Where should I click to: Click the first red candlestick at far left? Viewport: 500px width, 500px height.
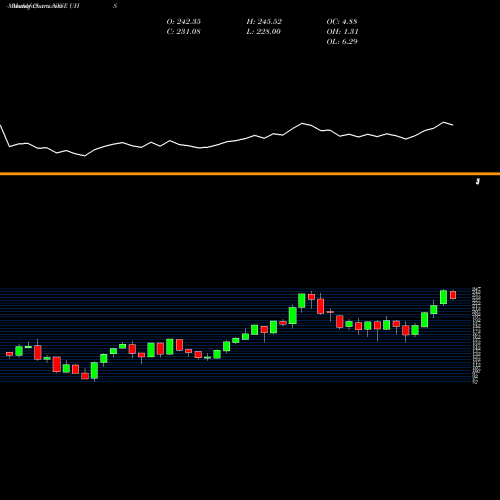click(x=9, y=354)
